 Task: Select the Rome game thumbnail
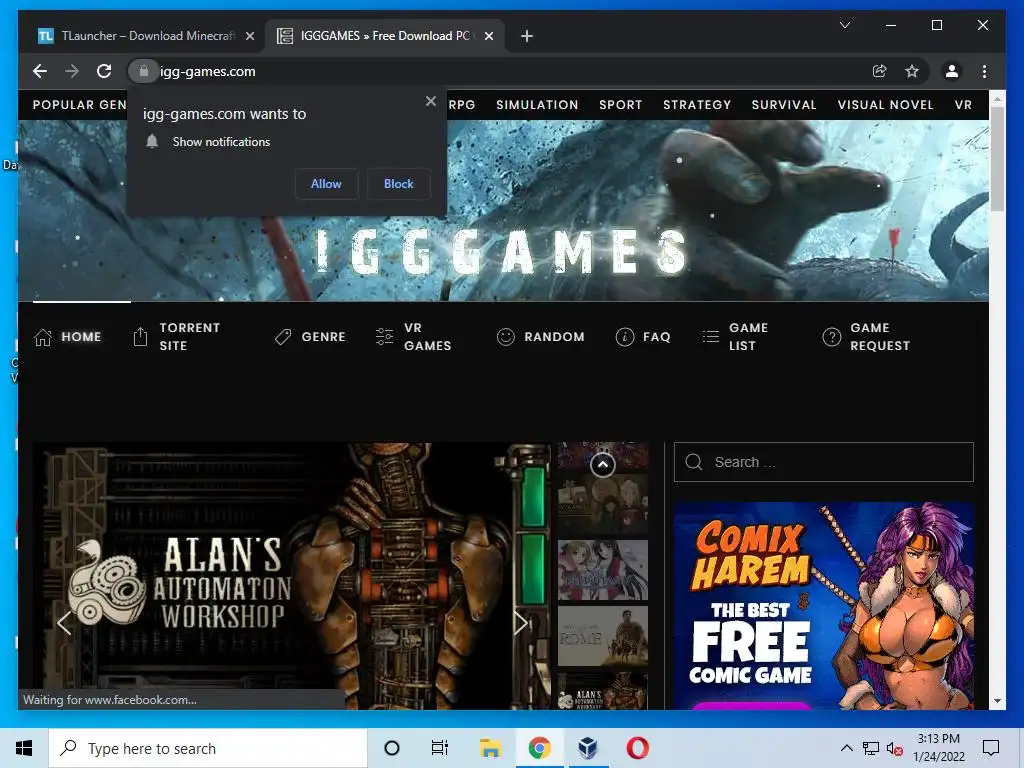[603, 635]
